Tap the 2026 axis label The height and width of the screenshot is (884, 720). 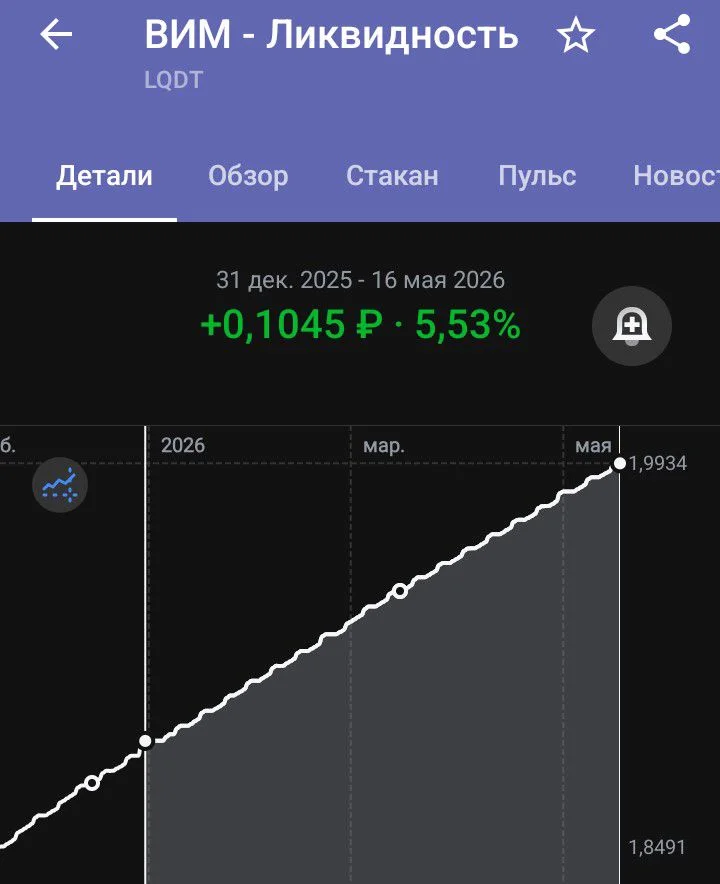pyautogui.click(x=183, y=445)
